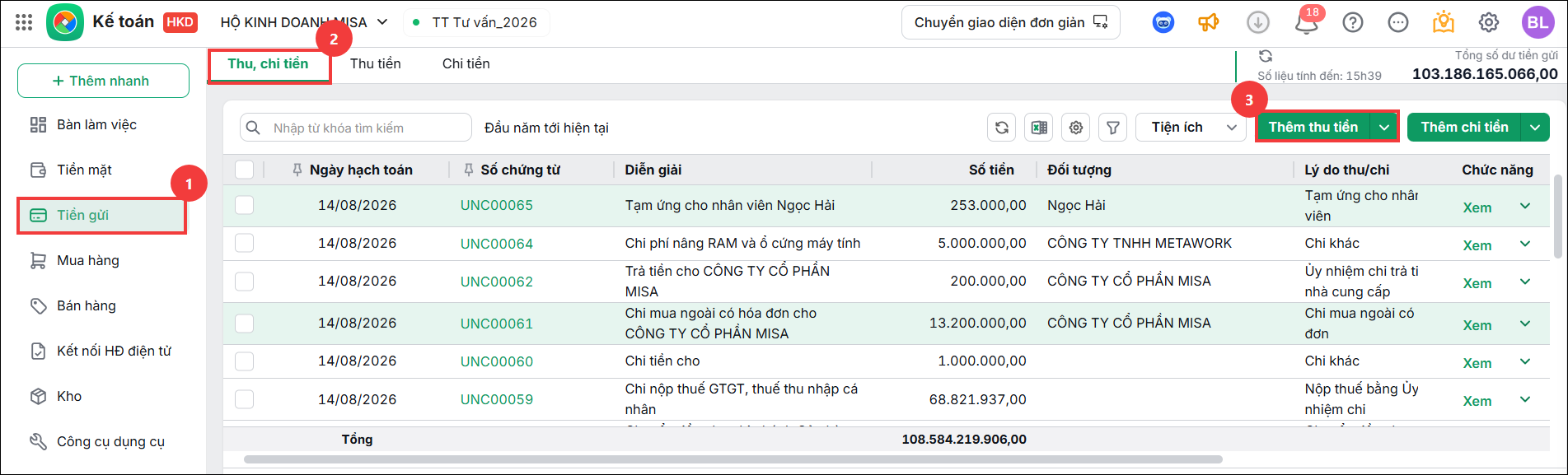Switch to Chi tiền tab
The image size is (1568, 475).
pos(466,63)
